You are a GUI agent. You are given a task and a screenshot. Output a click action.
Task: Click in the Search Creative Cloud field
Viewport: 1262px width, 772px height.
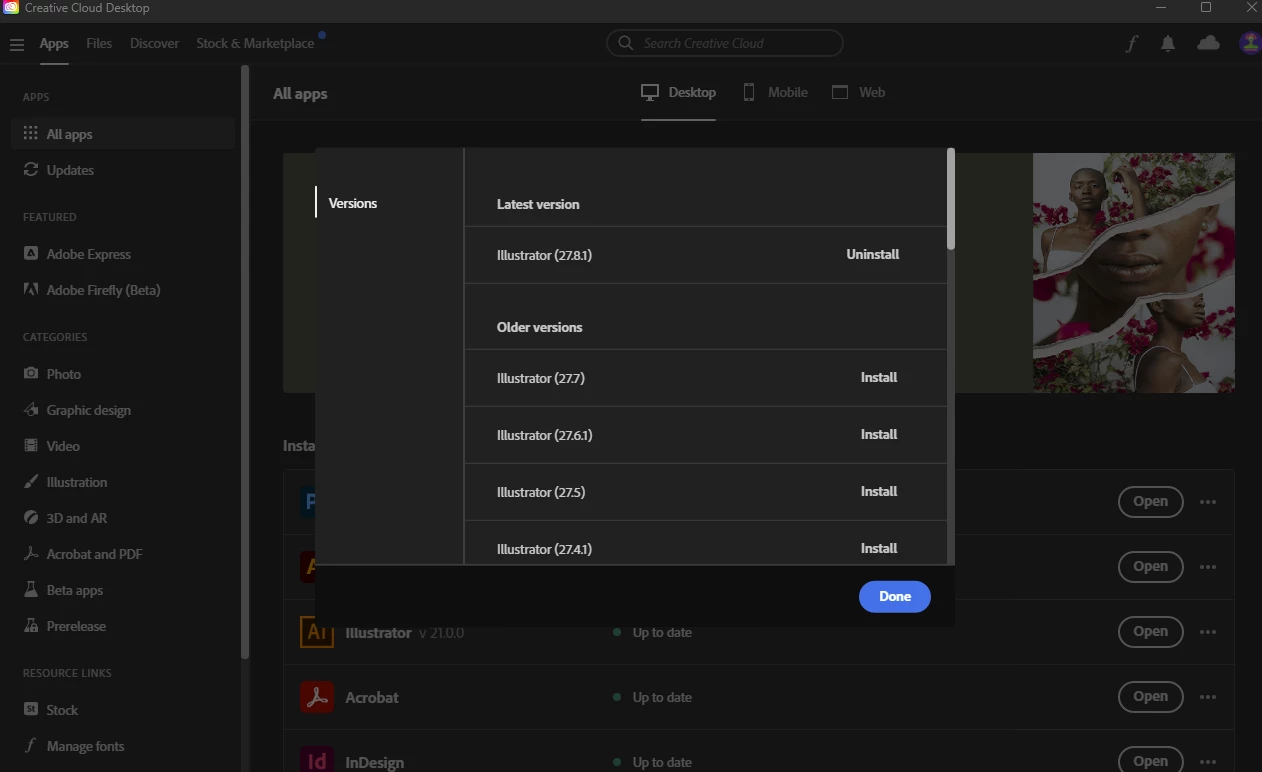point(724,43)
